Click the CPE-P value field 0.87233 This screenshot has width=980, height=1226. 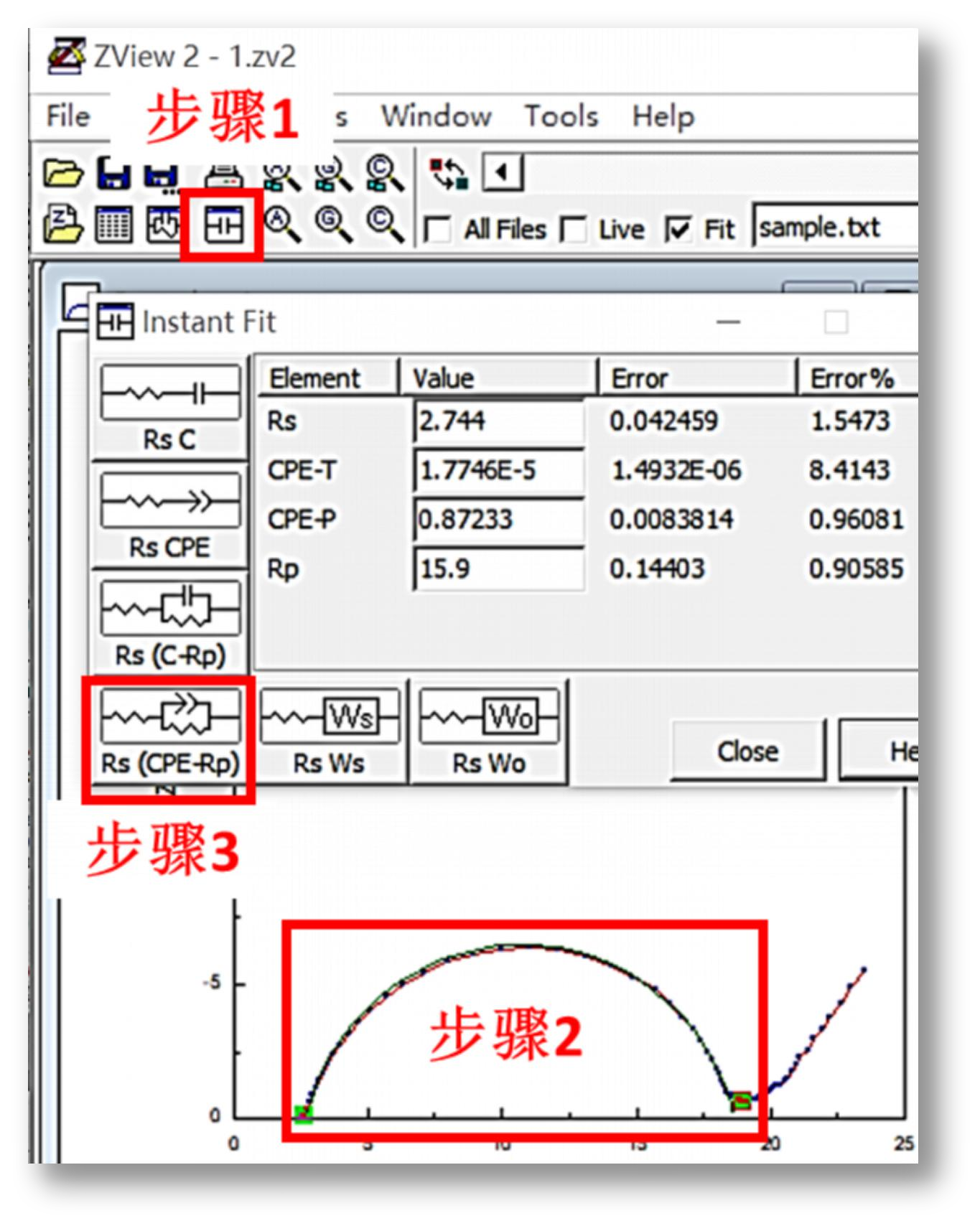click(499, 519)
